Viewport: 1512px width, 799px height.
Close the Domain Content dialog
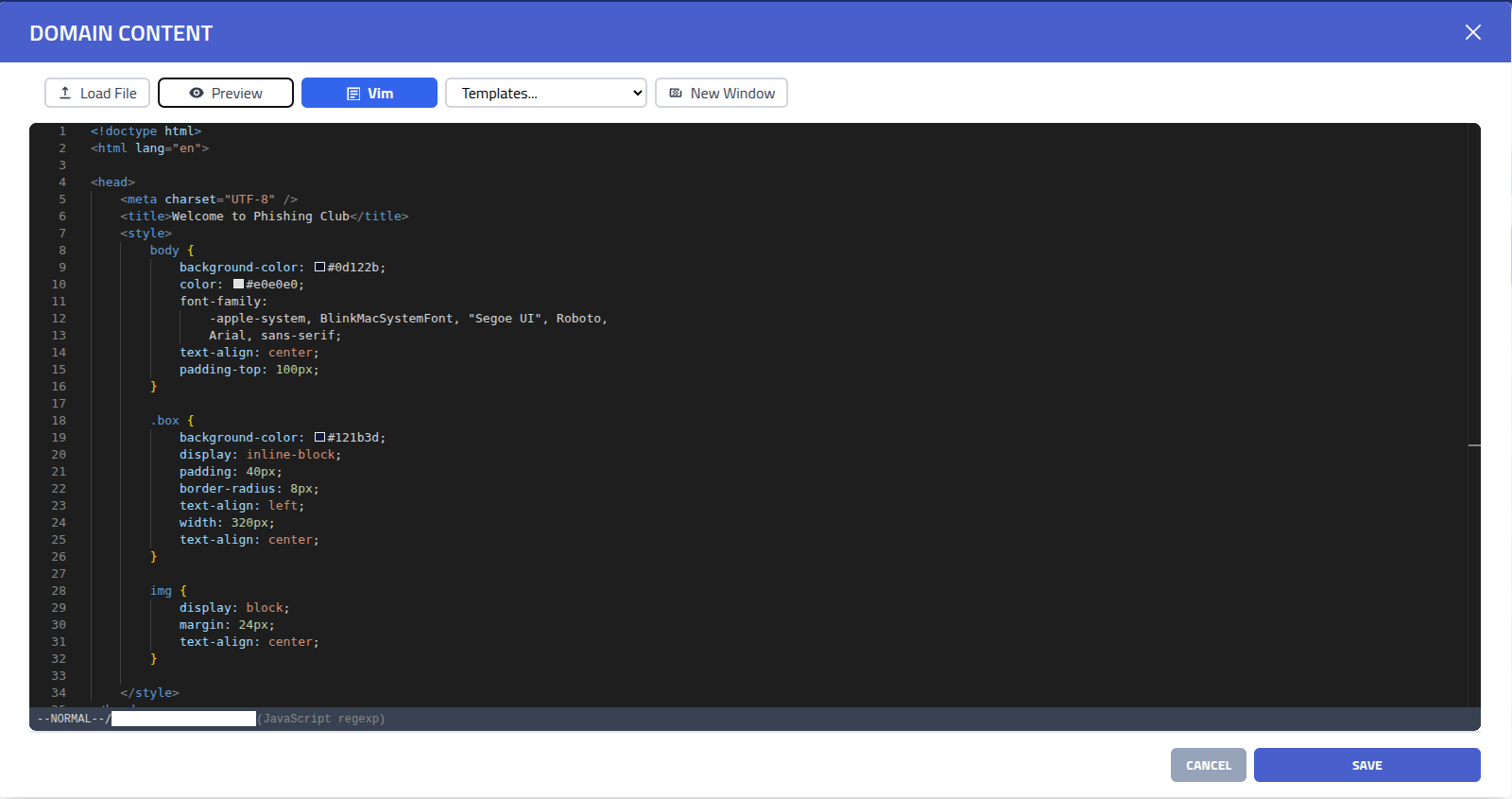tap(1472, 32)
